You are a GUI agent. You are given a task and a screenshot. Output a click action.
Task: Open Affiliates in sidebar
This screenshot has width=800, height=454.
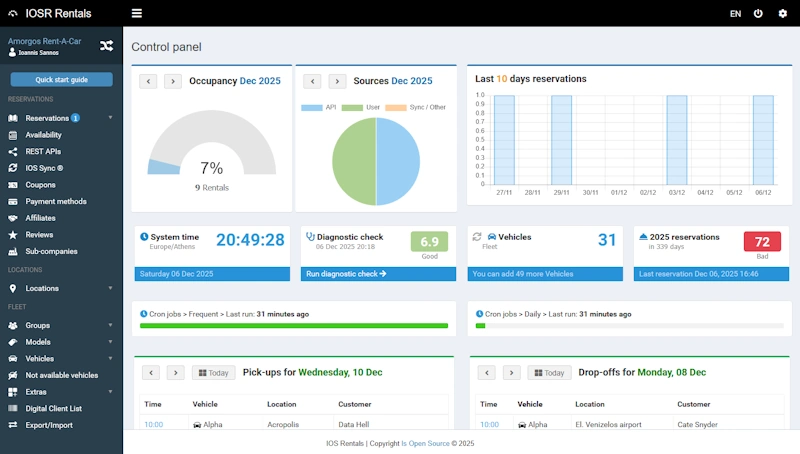tap(41, 218)
